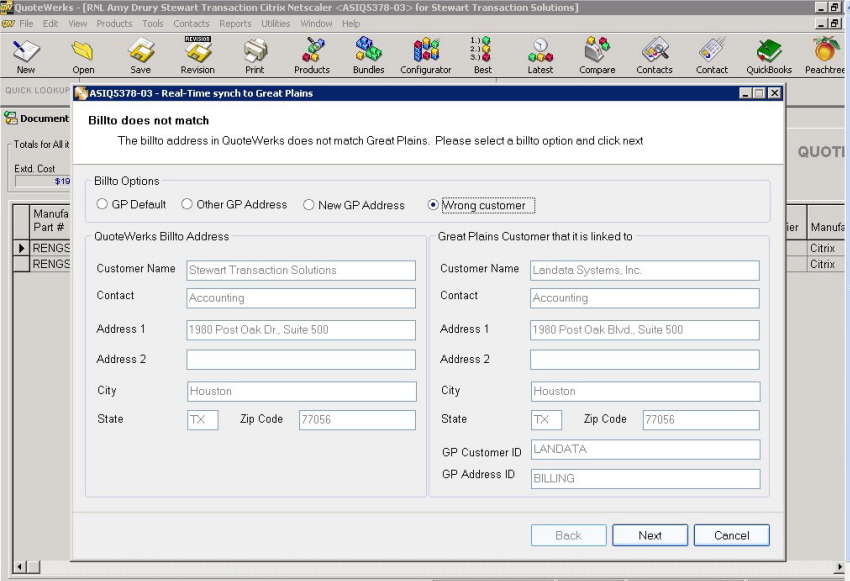Open the Edit menu
The width and height of the screenshot is (850, 581).
click(x=50, y=24)
